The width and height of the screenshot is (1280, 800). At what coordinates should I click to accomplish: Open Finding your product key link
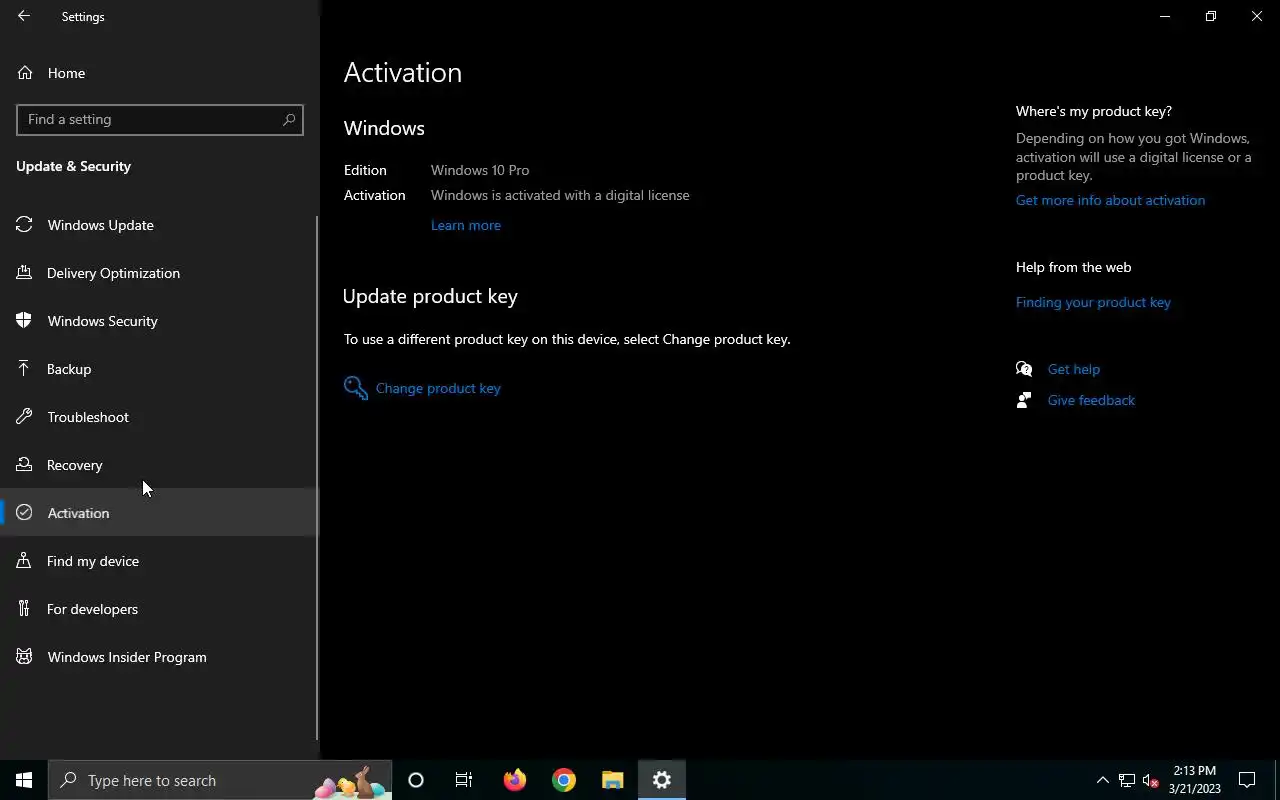(x=1093, y=302)
